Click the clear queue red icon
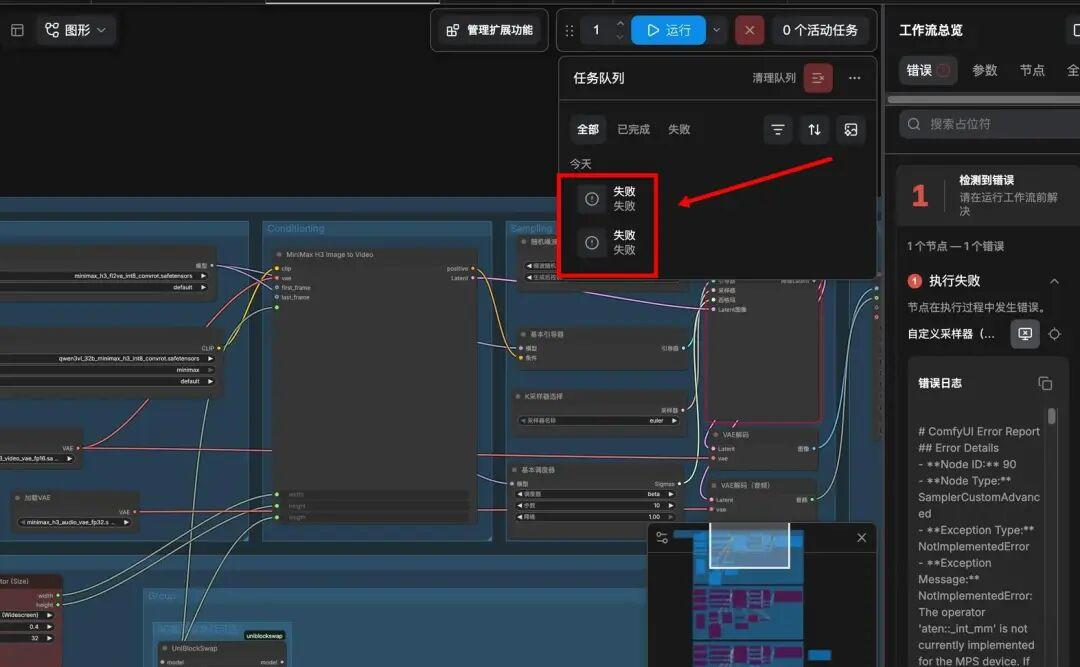 [x=818, y=78]
